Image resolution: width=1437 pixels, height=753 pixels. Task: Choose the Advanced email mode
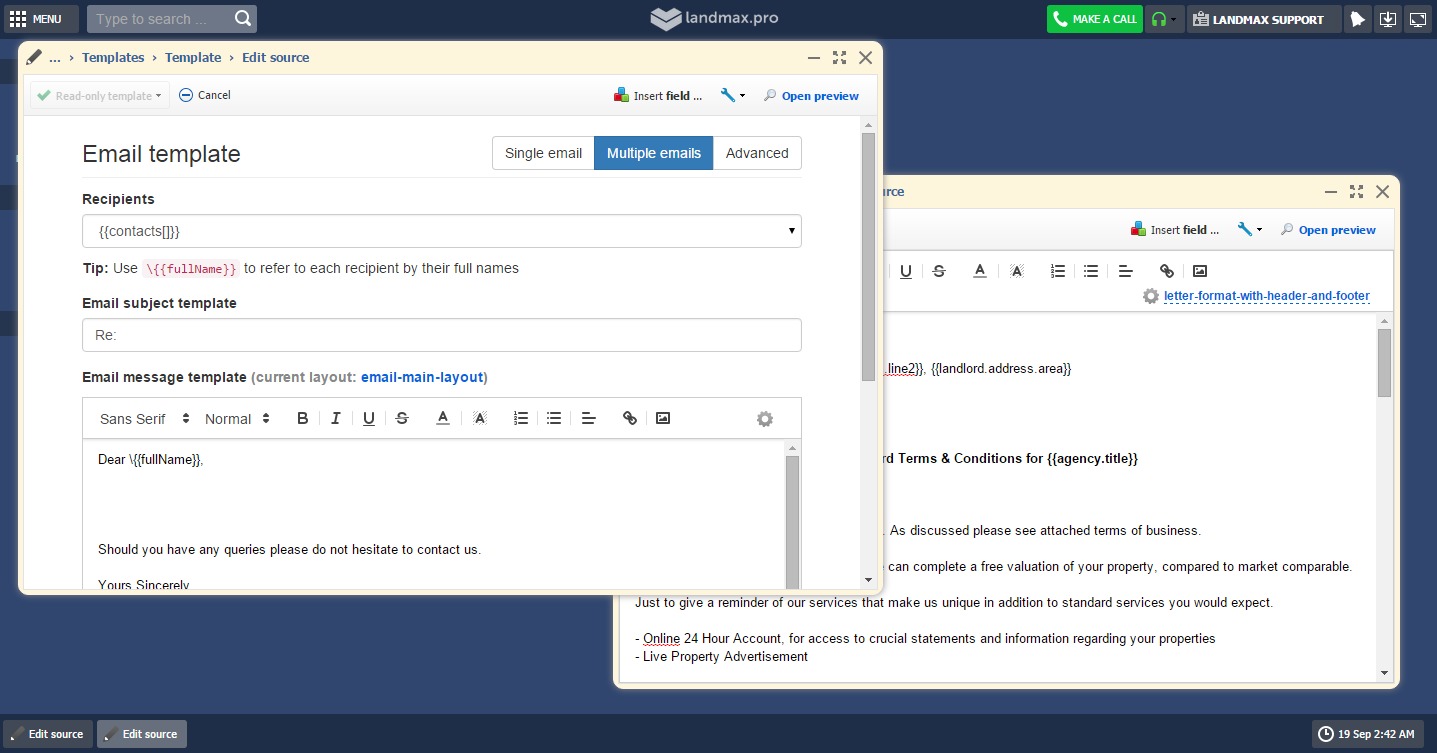pyautogui.click(x=757, y=153)
